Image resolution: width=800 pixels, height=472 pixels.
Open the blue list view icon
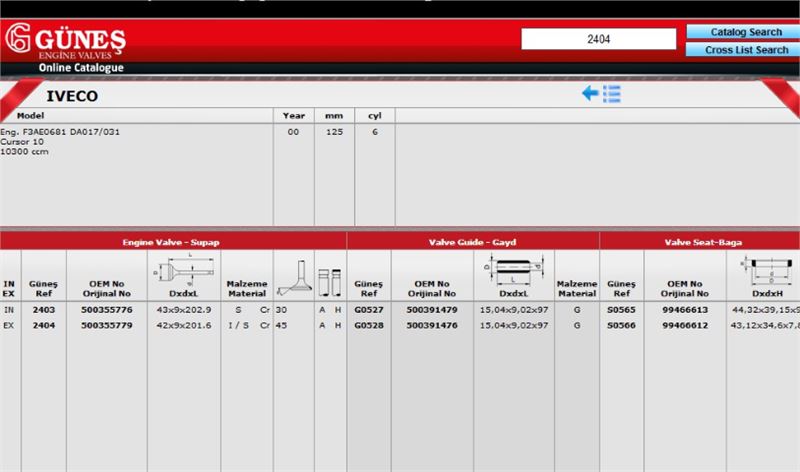point(611,94)
